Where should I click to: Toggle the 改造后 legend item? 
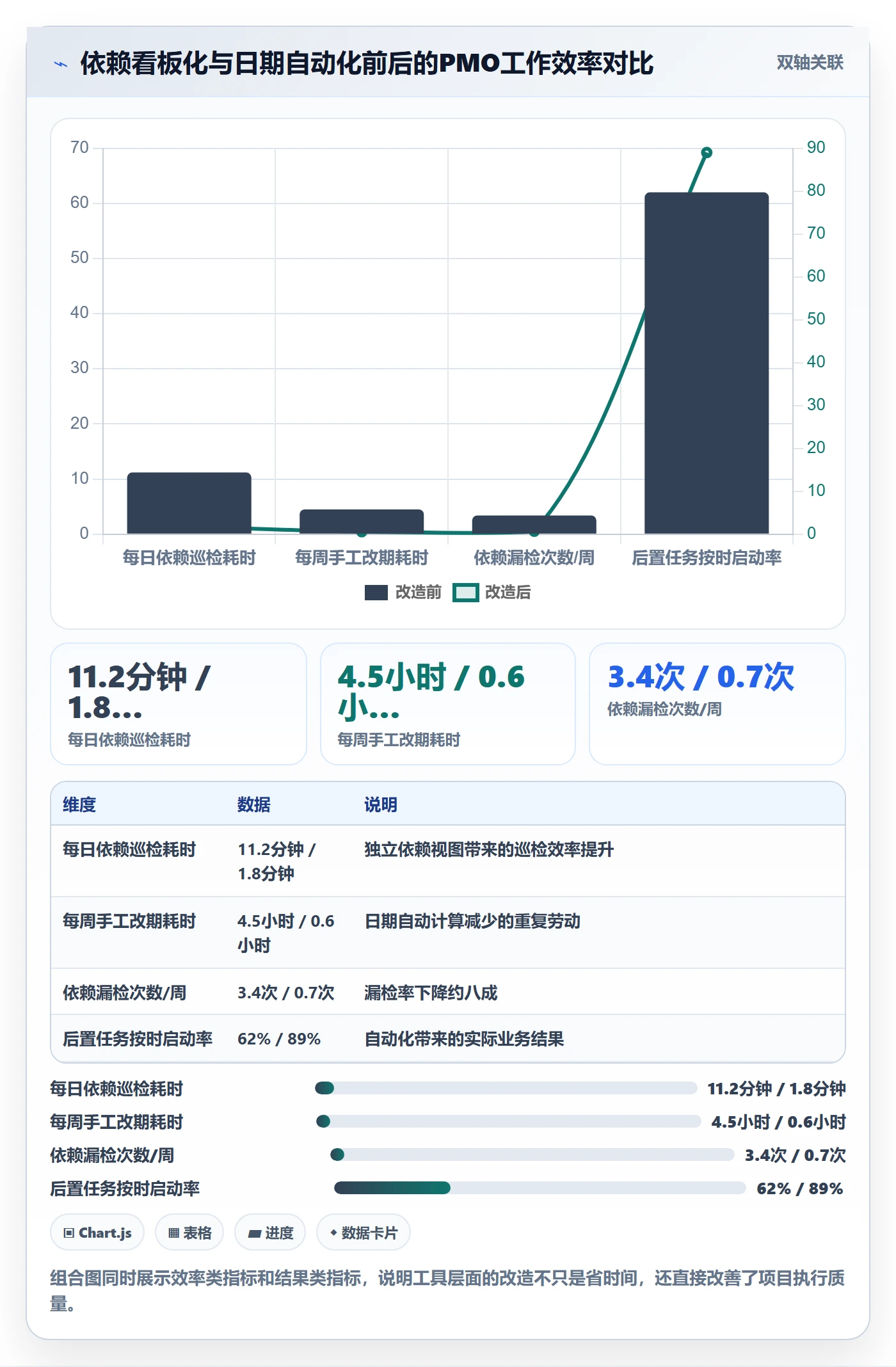pyautogui.click(x=492, y=592)
